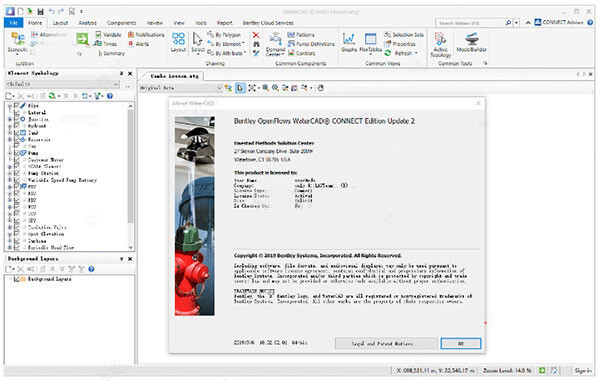Open the File menu
Image resolution: width=600 pixels, height=381 pixels.
tap(14, 23)
